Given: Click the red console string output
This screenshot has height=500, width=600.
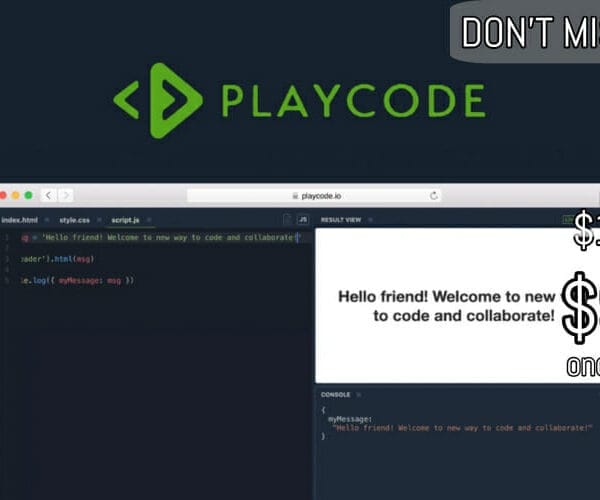Looking at the screenshot, I should pos(462,428).
